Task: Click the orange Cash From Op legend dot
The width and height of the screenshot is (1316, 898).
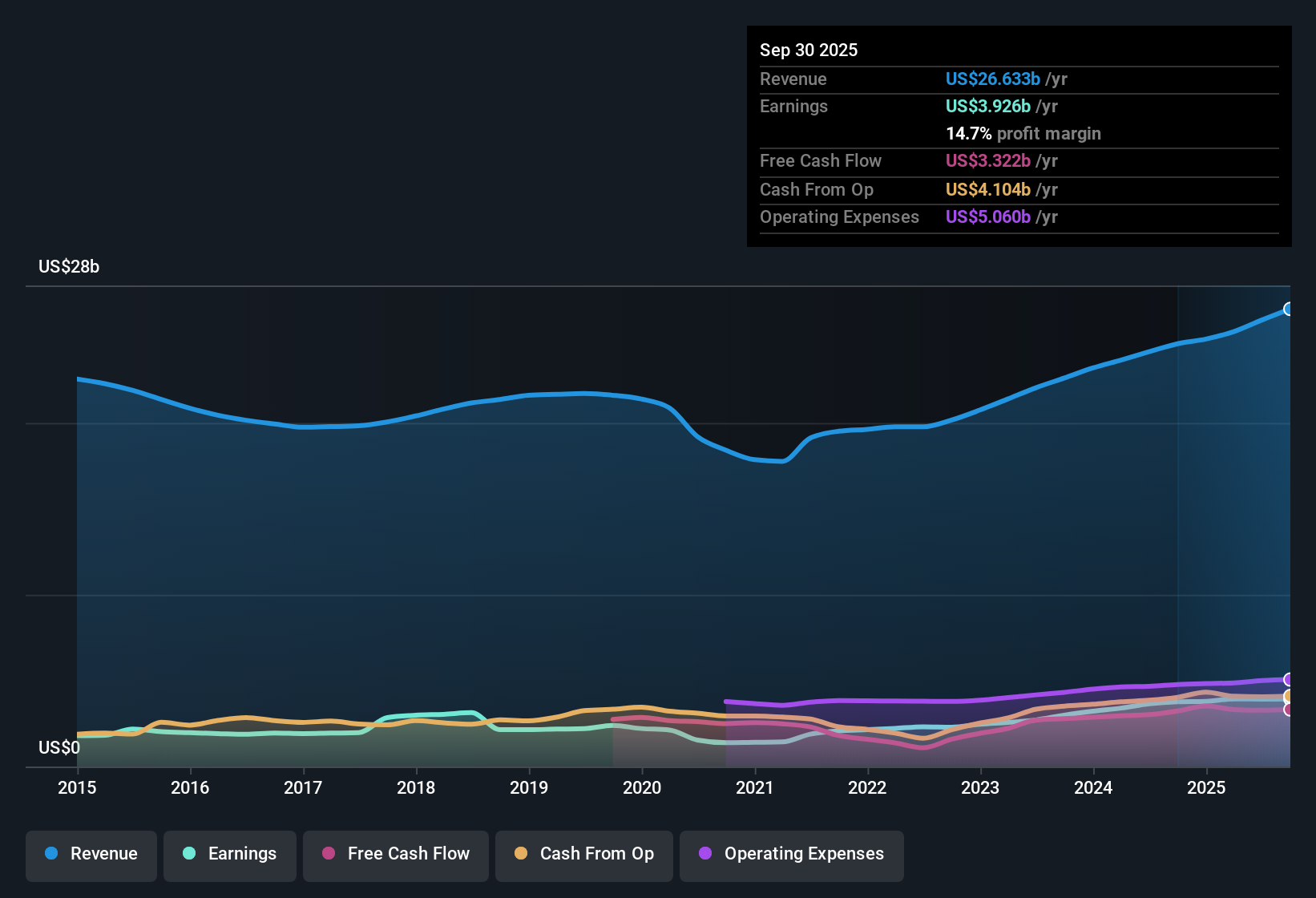Action: tap(521, 854)
